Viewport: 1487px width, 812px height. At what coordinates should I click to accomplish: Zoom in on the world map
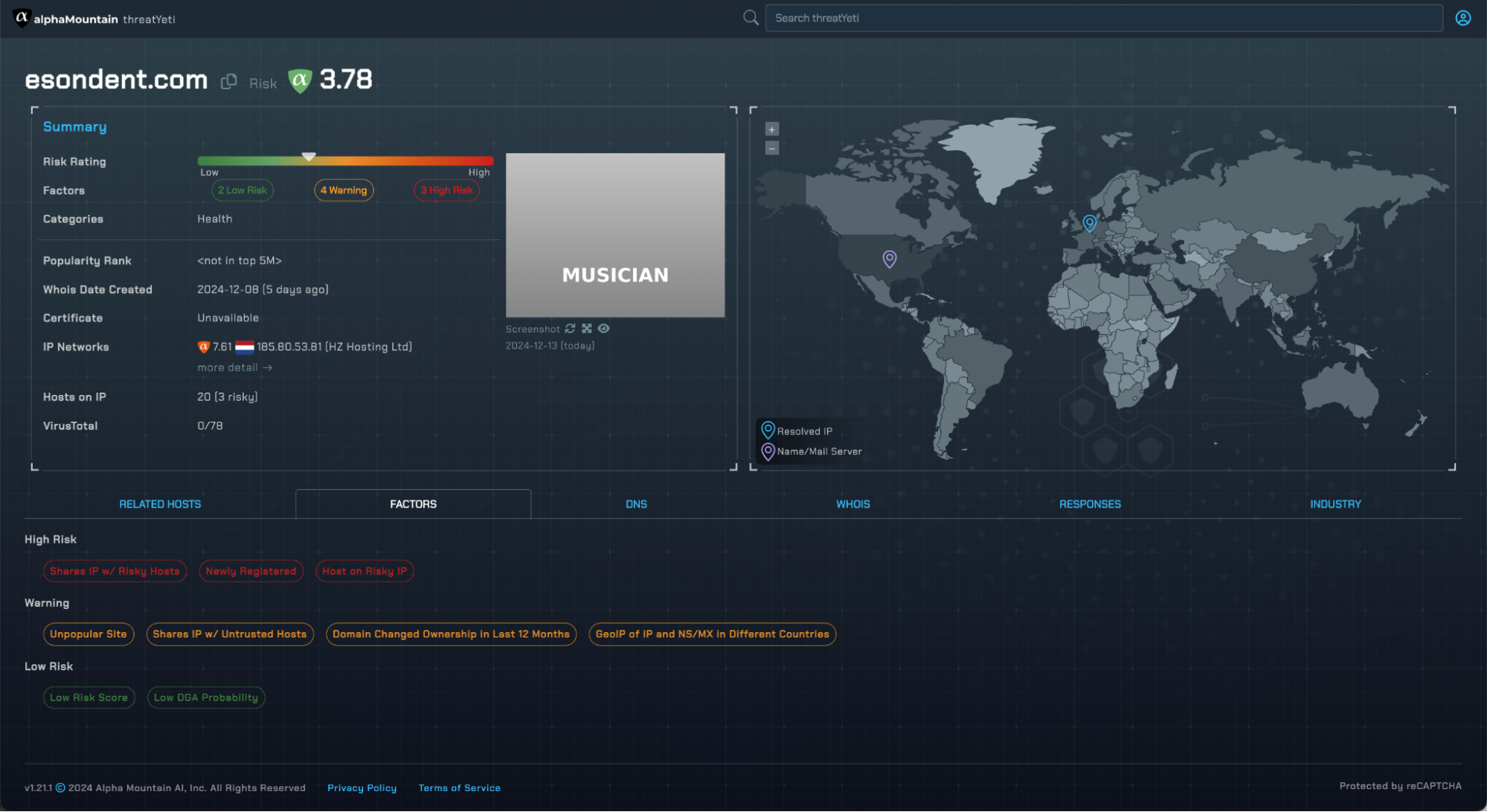(772, 129)
